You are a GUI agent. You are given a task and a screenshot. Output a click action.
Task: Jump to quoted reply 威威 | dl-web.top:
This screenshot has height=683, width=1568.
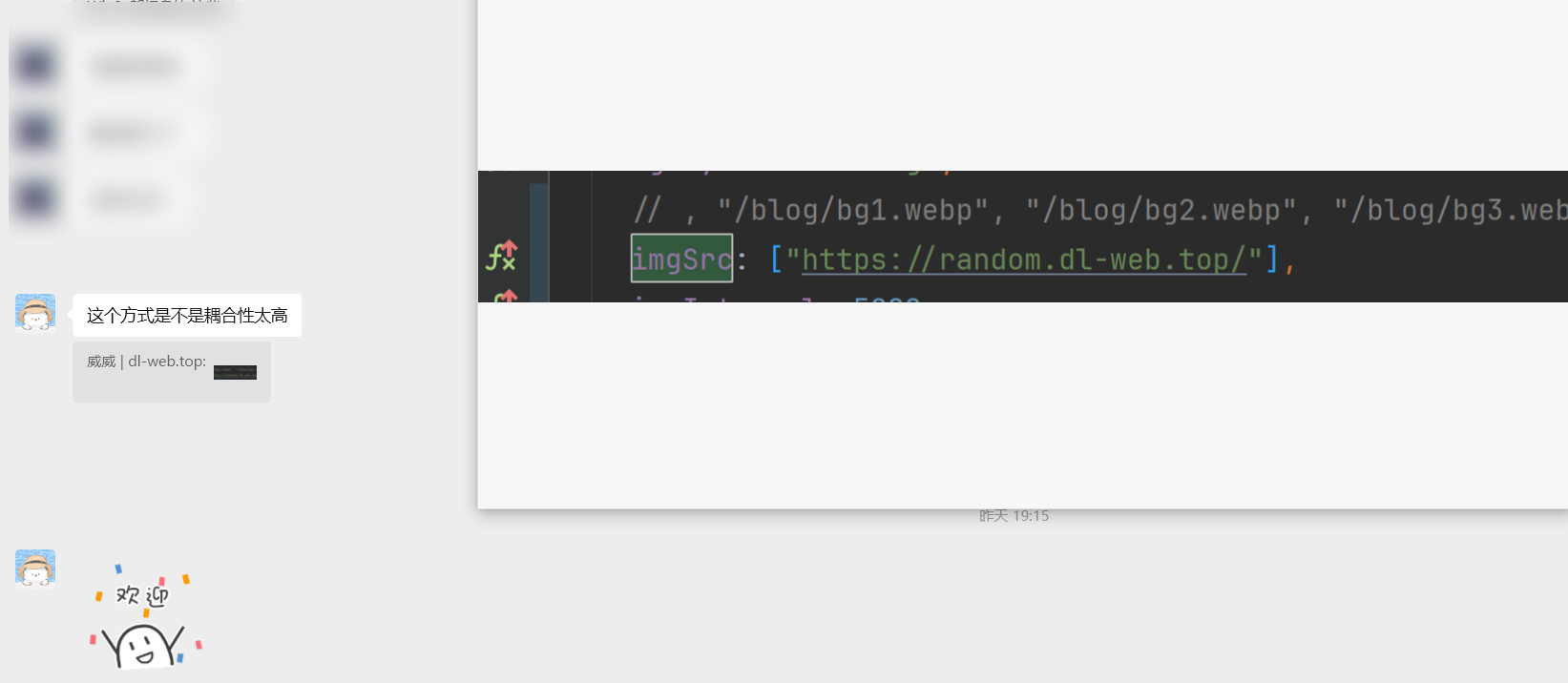pyautogui.click(x=172, y=372)
